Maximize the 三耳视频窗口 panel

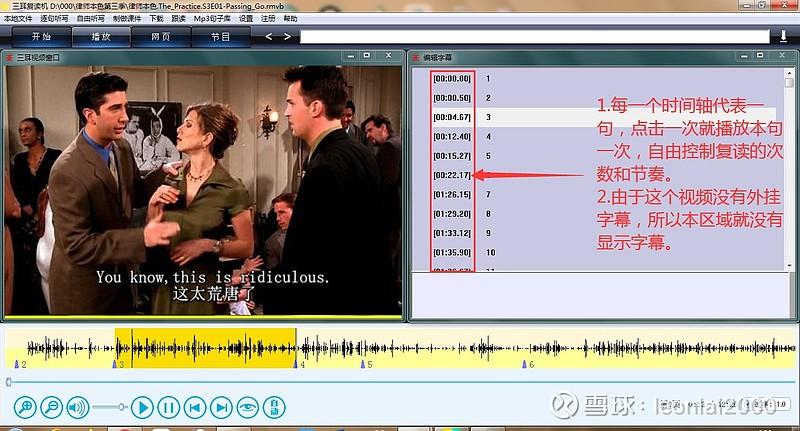(x=367, y=56)
